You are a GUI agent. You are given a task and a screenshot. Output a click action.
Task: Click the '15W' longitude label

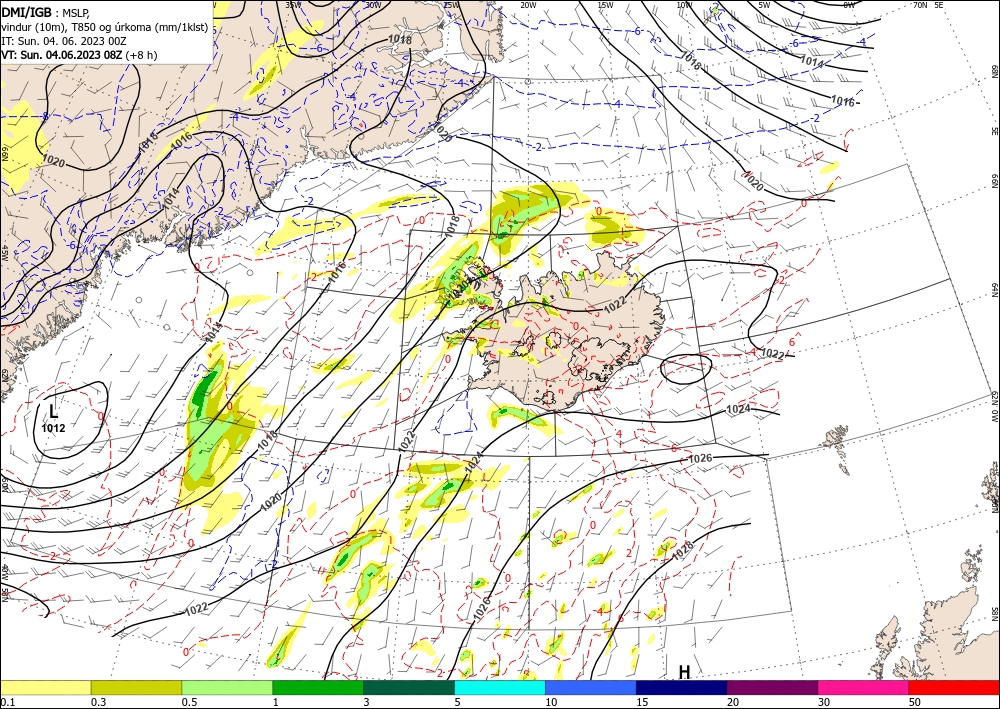[x=606, y=5]
